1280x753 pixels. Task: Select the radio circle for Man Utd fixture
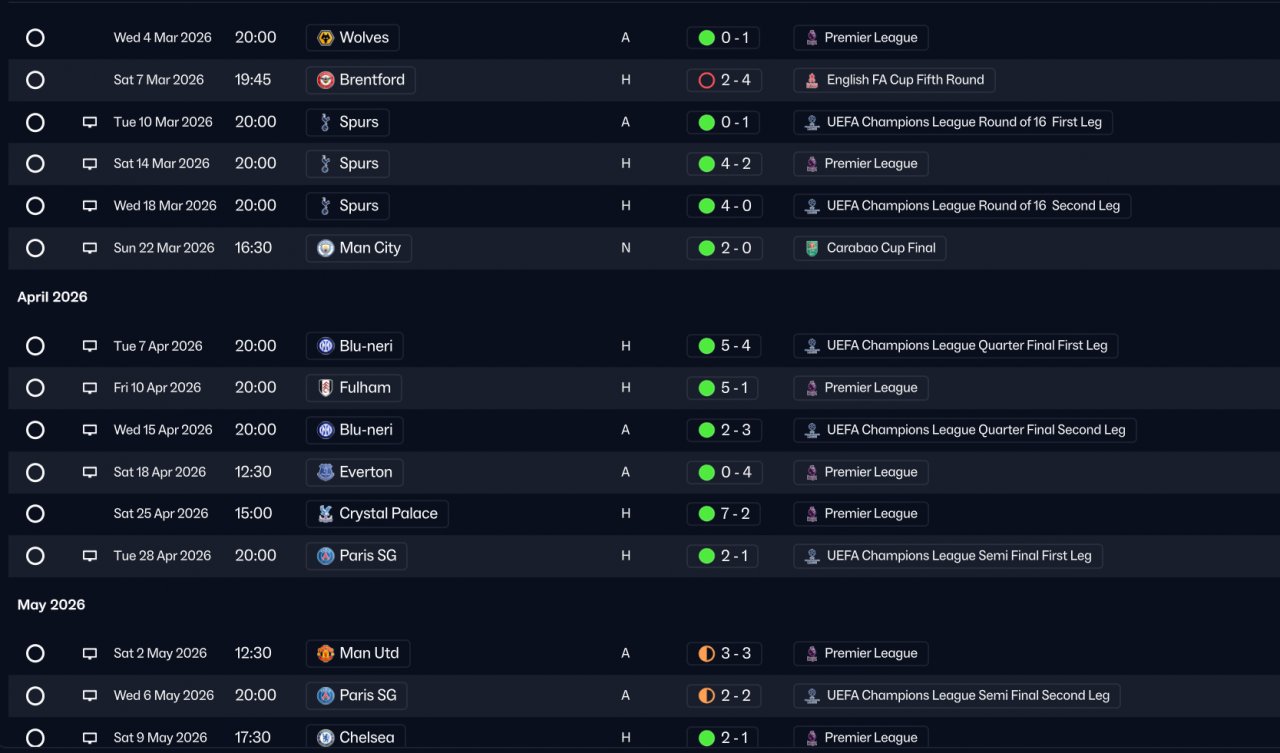tap(35, 653)
